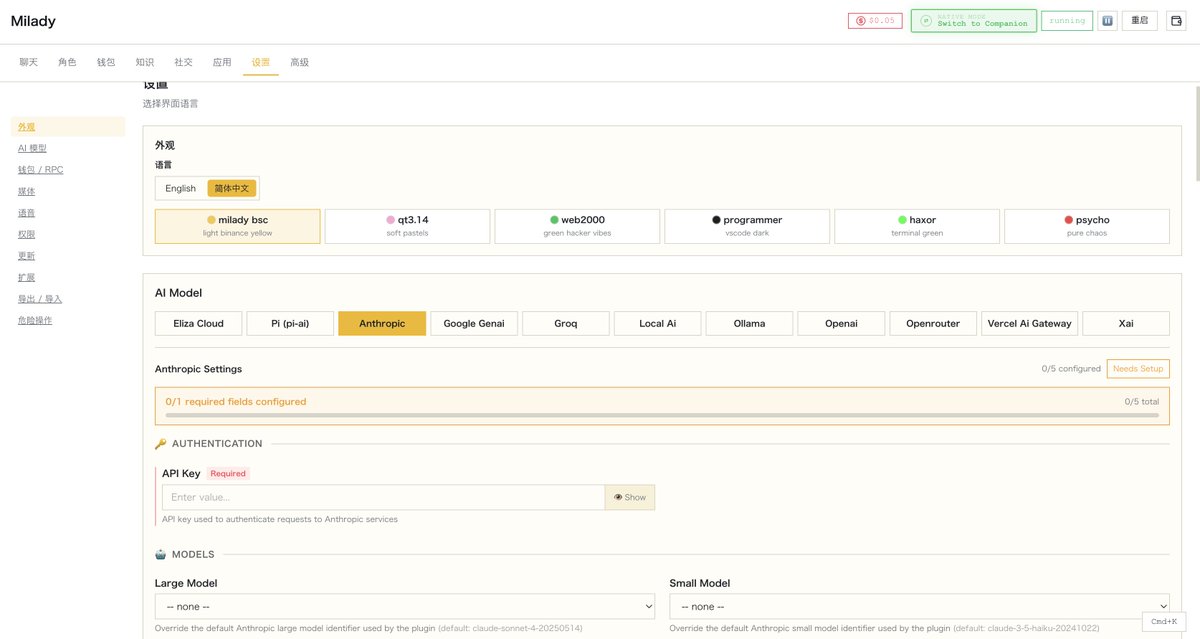Image resolution: width=1200 pixels, height=639 pixels.
Task: Open the 高级 tab
Action: tap(299, 62)
